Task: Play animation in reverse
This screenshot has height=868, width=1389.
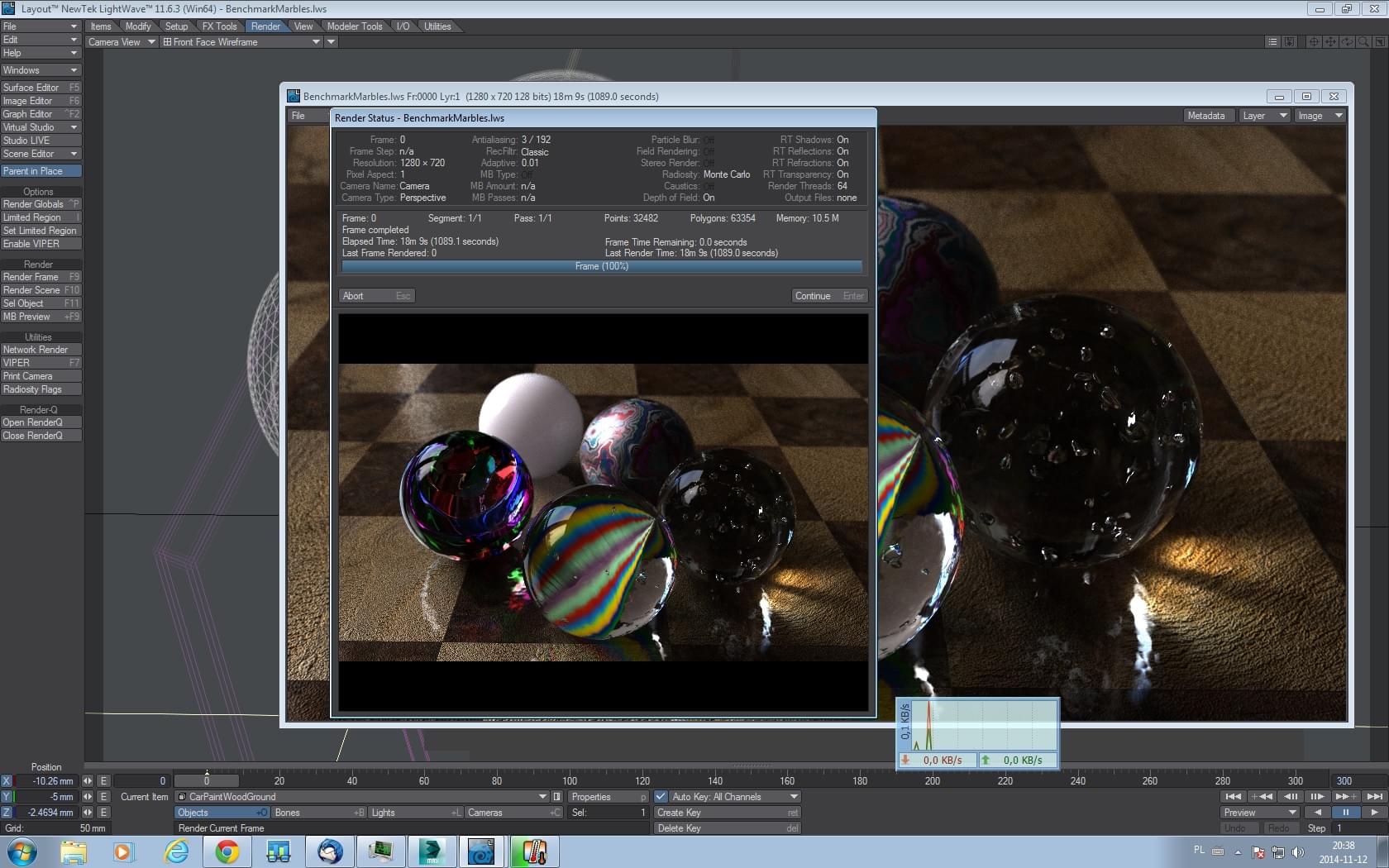Action: coord(1318,813)
